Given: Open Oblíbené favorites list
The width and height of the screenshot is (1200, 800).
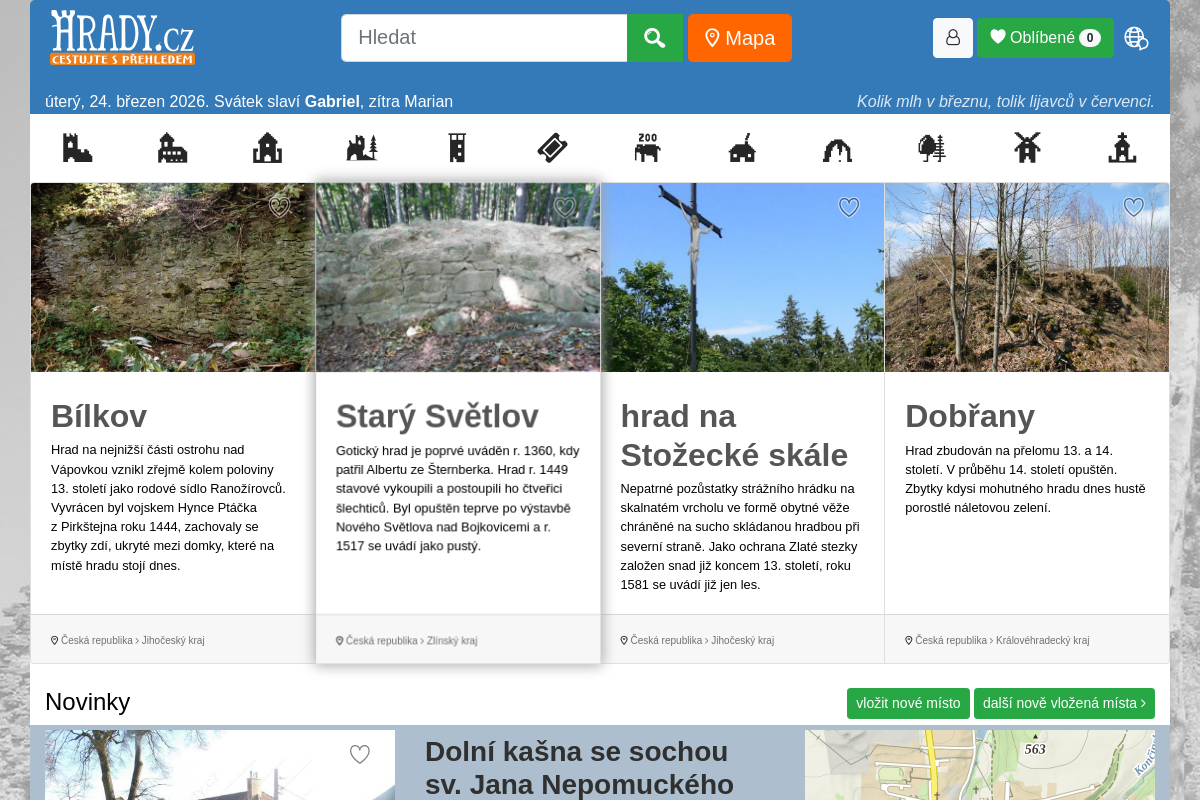Looking at the screenshot, I should (1044, 38).
